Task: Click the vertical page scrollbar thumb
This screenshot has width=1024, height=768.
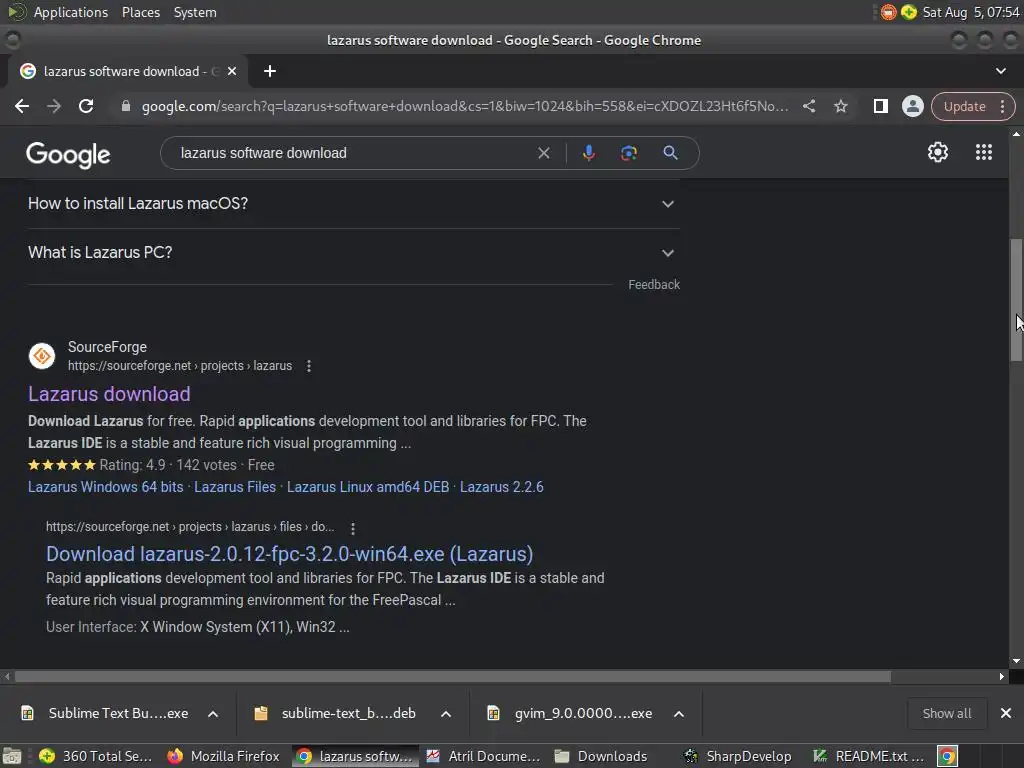Action: coord(1016,299)
